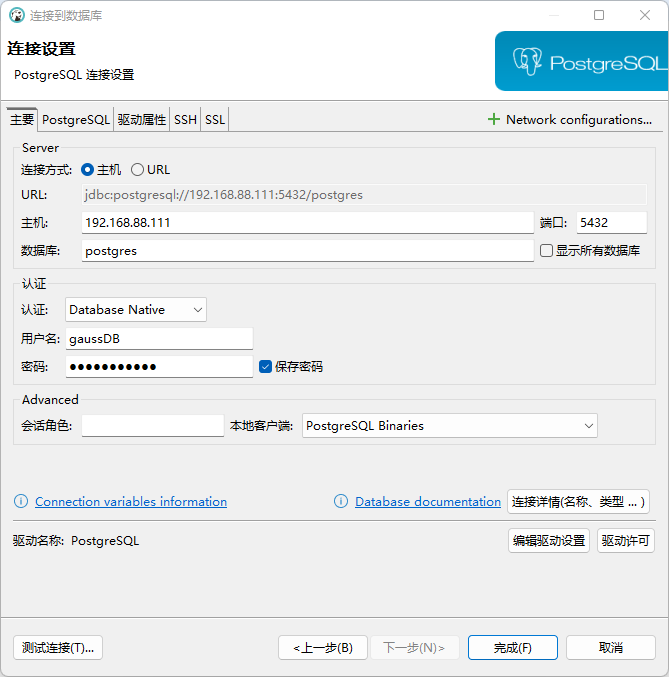The height and width of the screenshot is (677, 669).
Task: Open the 驱动属性 tab
Action: pyautogui.click(x=141, y=120)
